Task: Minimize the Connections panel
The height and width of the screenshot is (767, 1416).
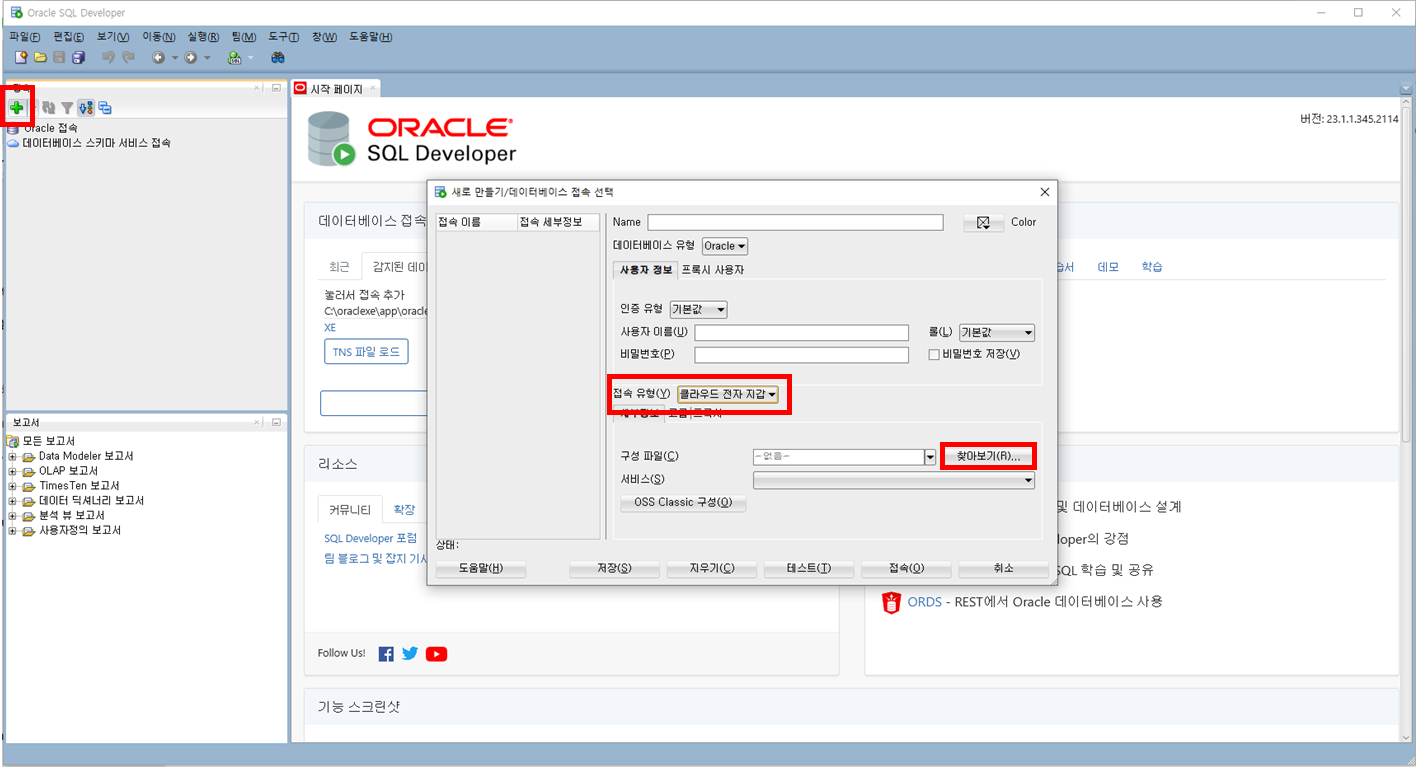Action: coord(276,88)
